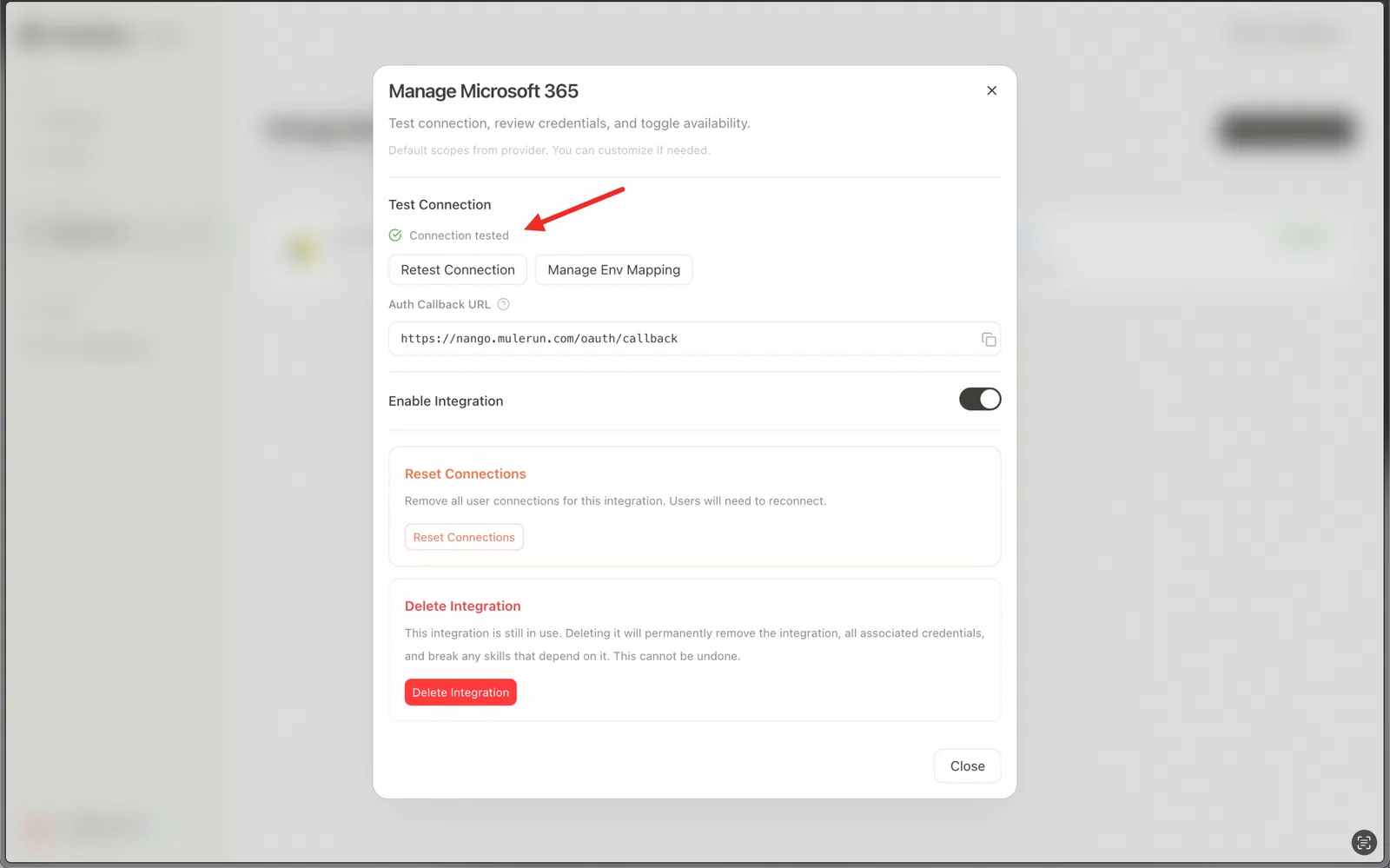Image resolution: width=1390 pixels, height=868 pixels.
Task: Click the 'Test Connection' heading
Action: (x=440, y=204)
